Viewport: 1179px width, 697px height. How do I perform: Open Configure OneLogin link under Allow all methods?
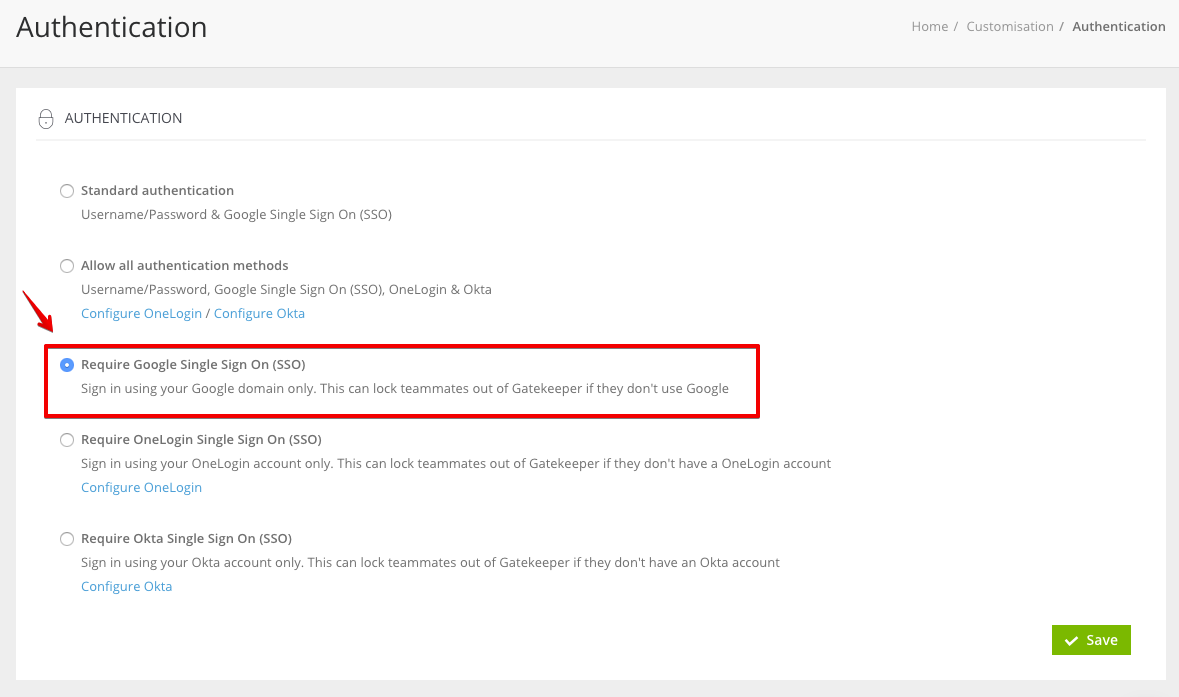[x=141, y=314]
